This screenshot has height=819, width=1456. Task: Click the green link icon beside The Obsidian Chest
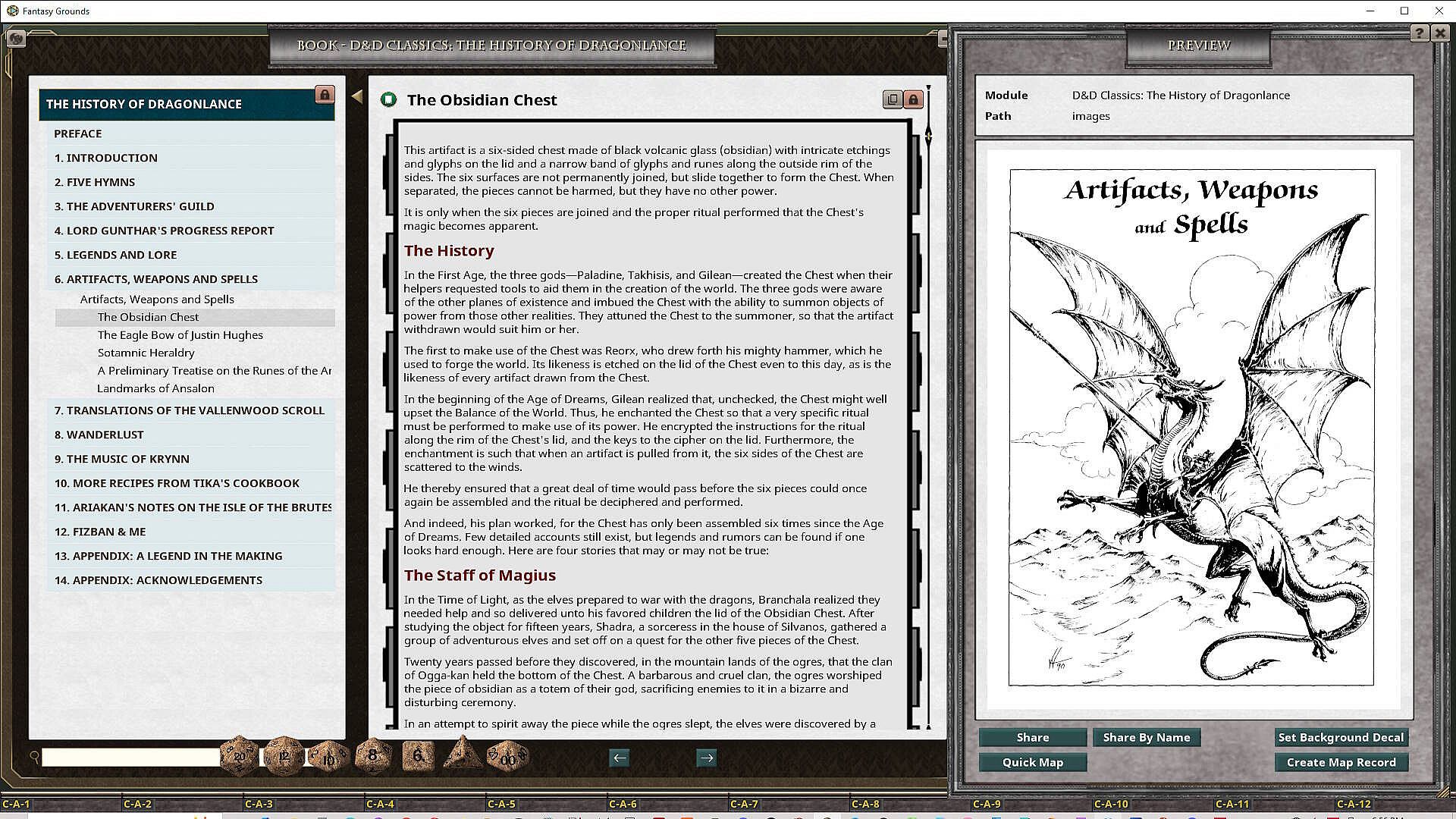click(x=389, y=99)
